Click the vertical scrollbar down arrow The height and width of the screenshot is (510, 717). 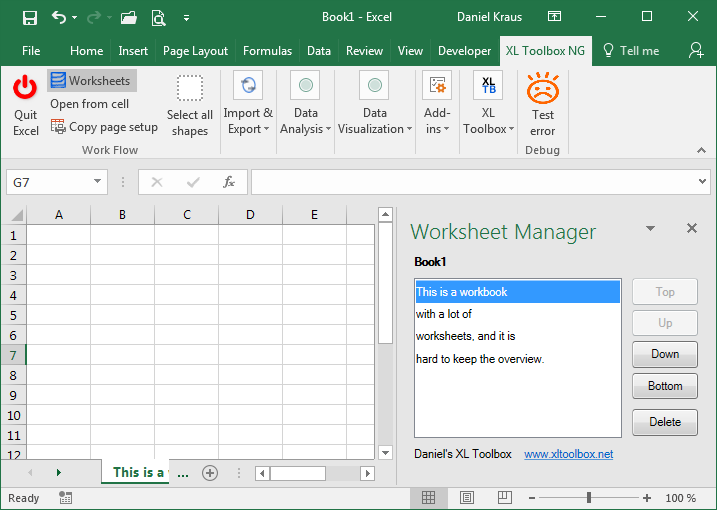click(x=385, y=453)
